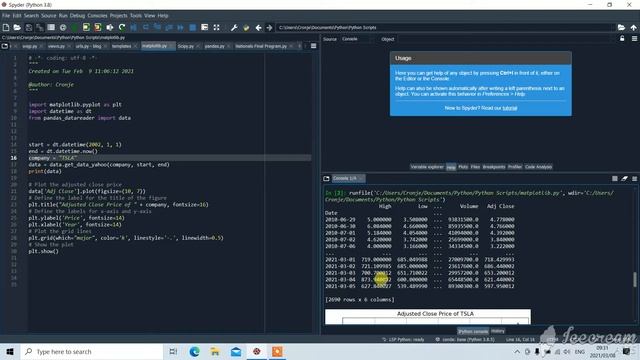Run the selection or current line
Viewport: 640px width, 360px height.
110,27
